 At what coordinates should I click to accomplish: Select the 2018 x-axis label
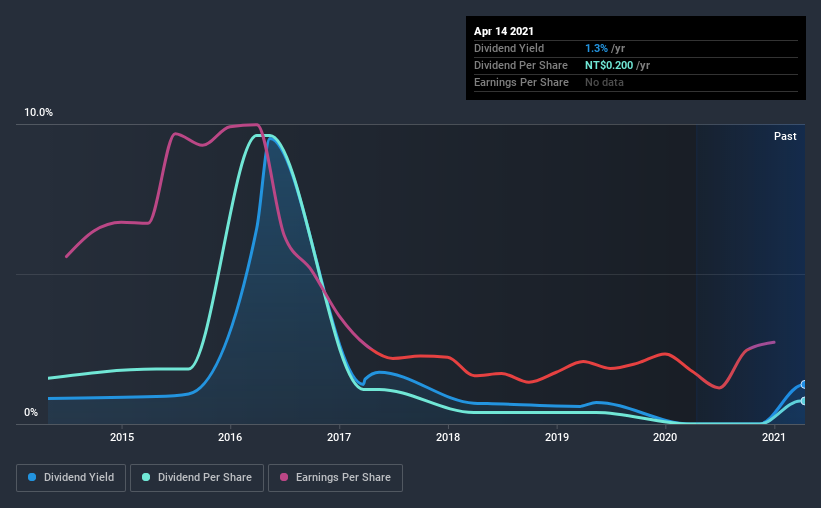coord(448,437)
